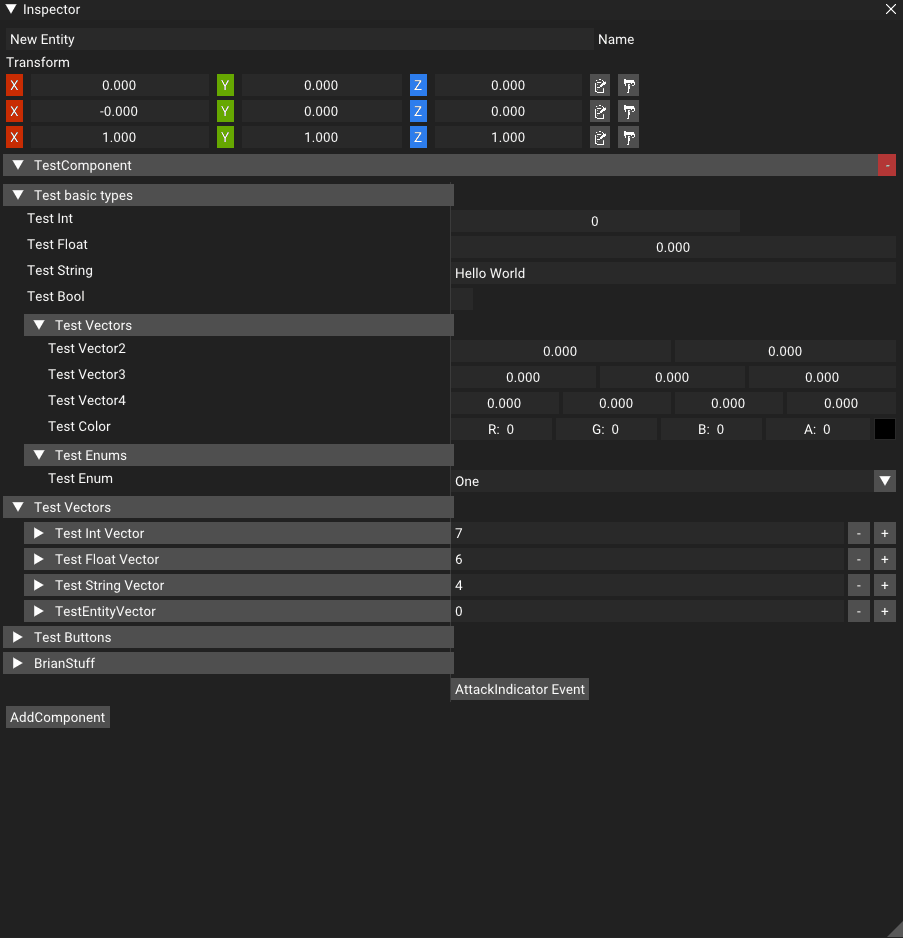Click the X value field showing -0.000
The width and height of the screenshot is (903, 938).
click(120, 111)
